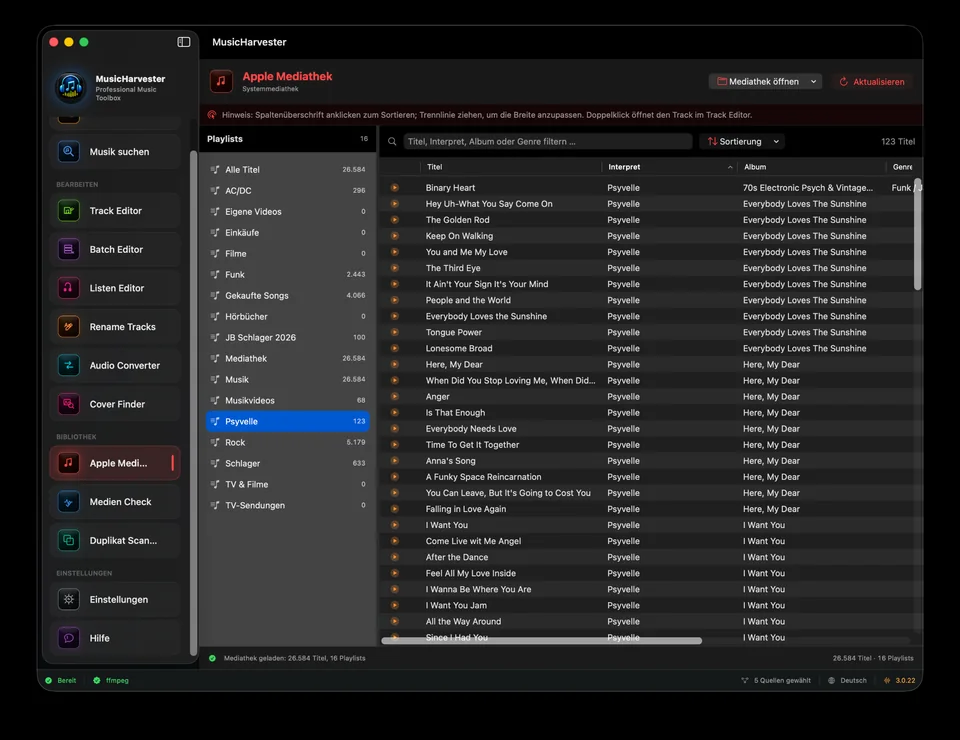Image resolution: width=960 pixels, height=740 pixels.
Task: Sort by the Genre column header
Action: (x=902, y=167)
